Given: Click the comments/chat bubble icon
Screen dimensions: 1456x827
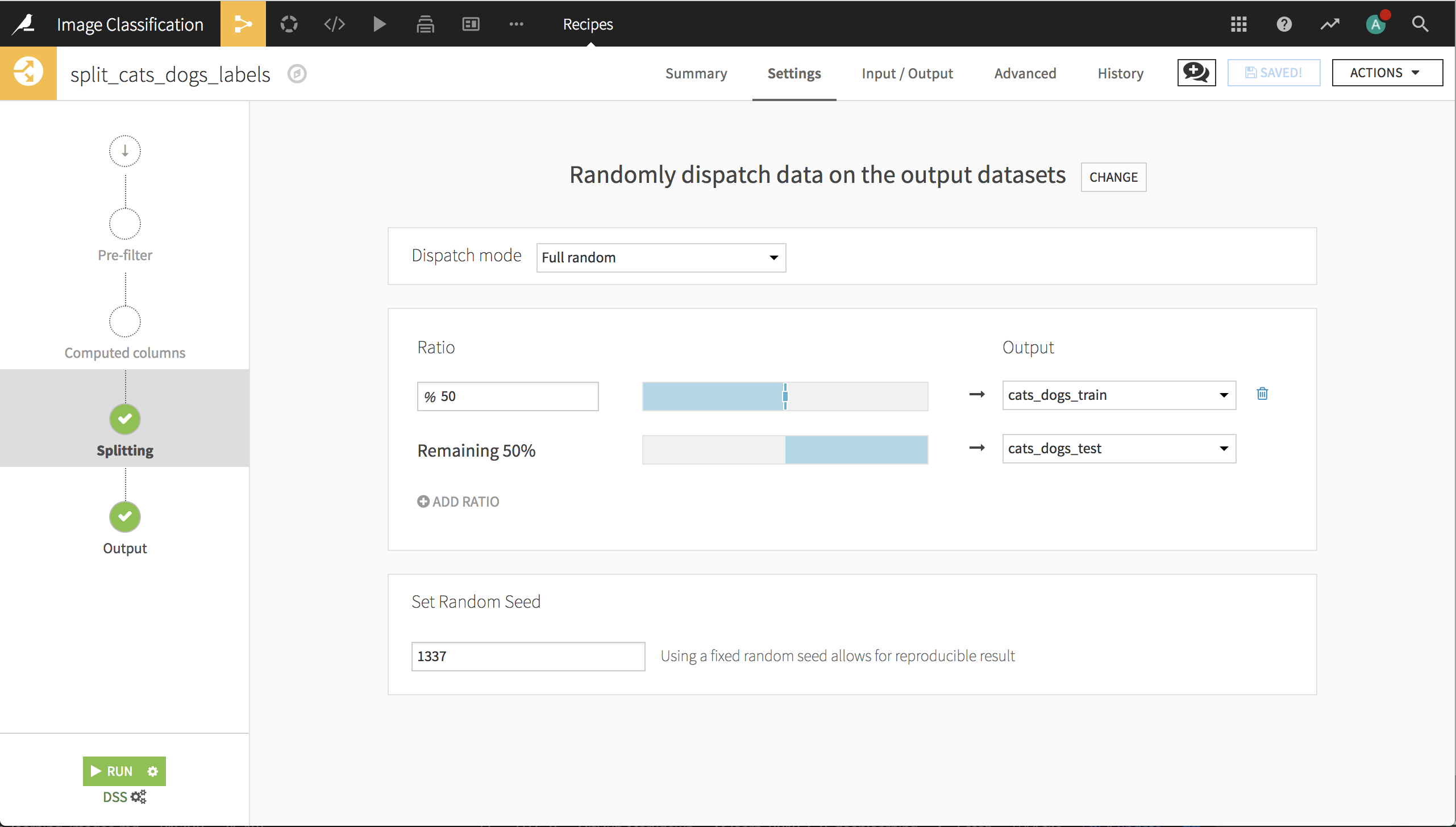Looking at the screenshot, I should tap(1196, 73).
